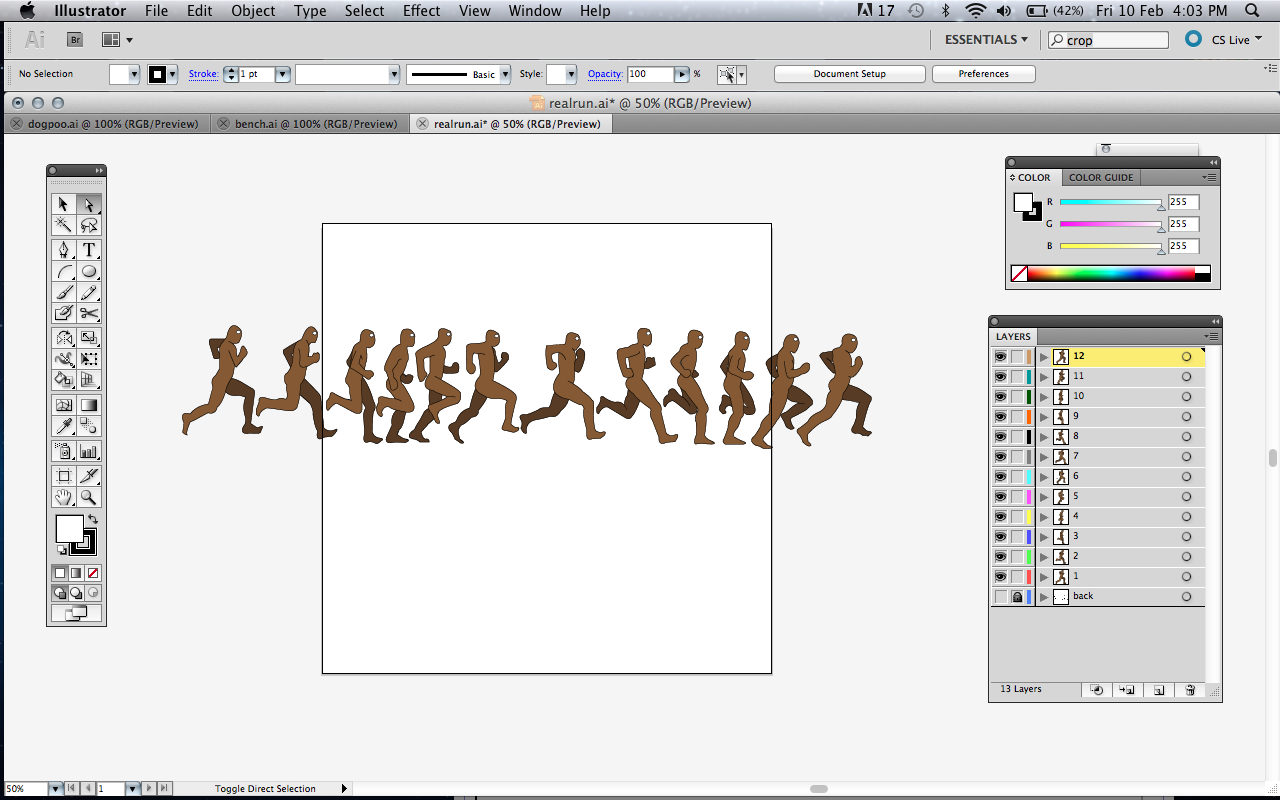Show the hidden back layer
This screenshot has width=1280, height=800.
(x=1000, y=597)
